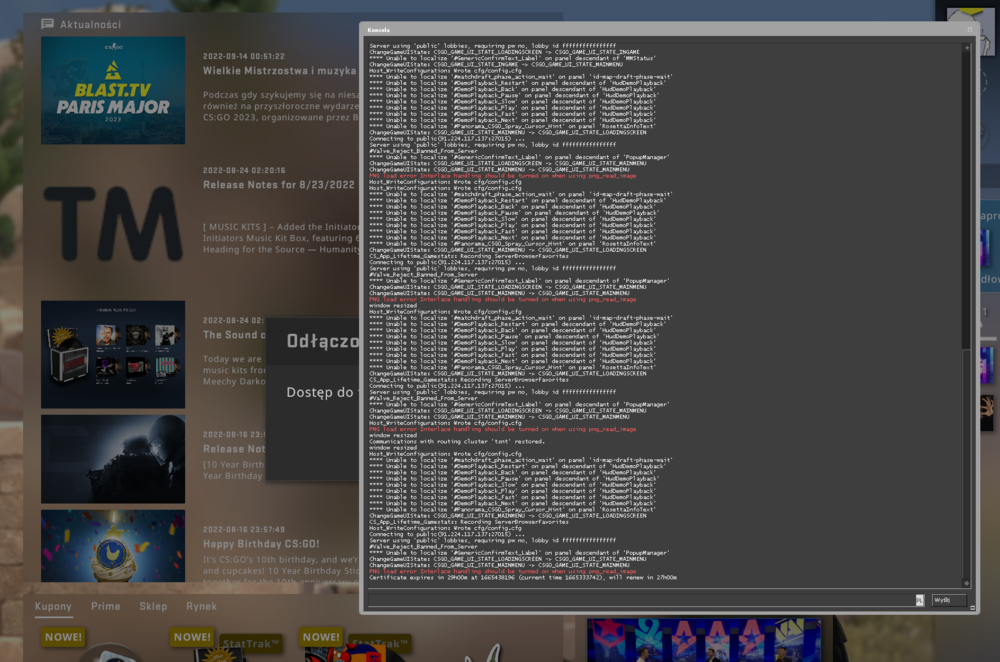Open the BLAST.TV Paris Major news thumbnail
Image resolution: width=1000 pixels, height=662 pixels.
tap(113, 90)
